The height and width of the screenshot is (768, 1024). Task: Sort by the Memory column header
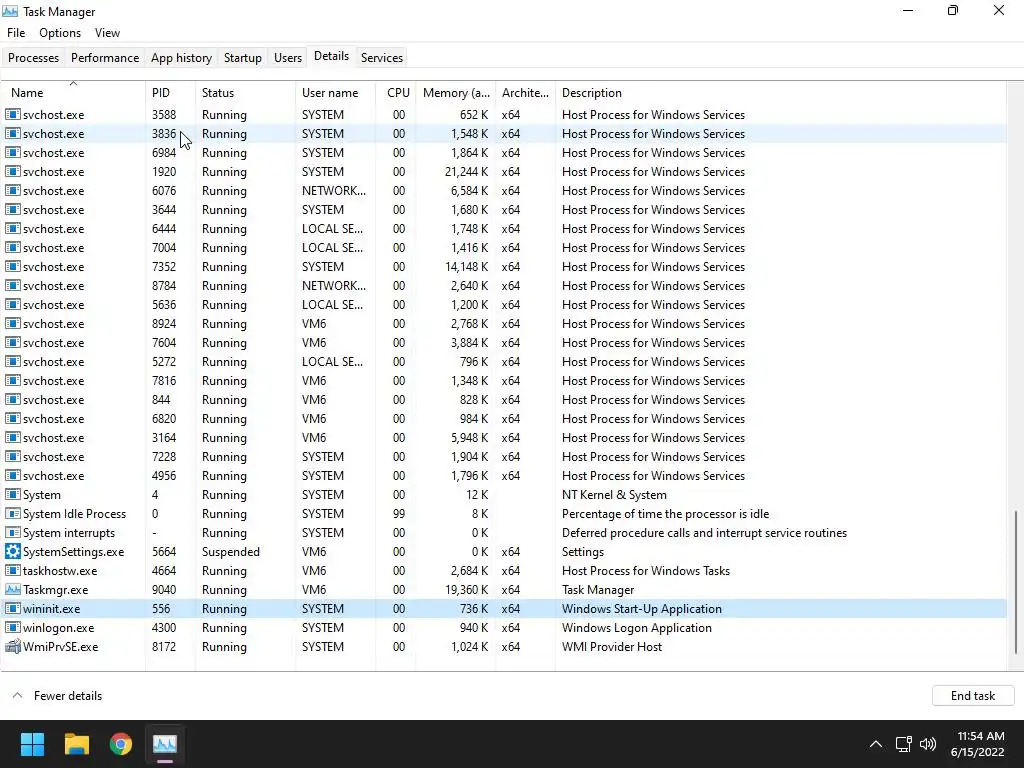tap(456, 93)
